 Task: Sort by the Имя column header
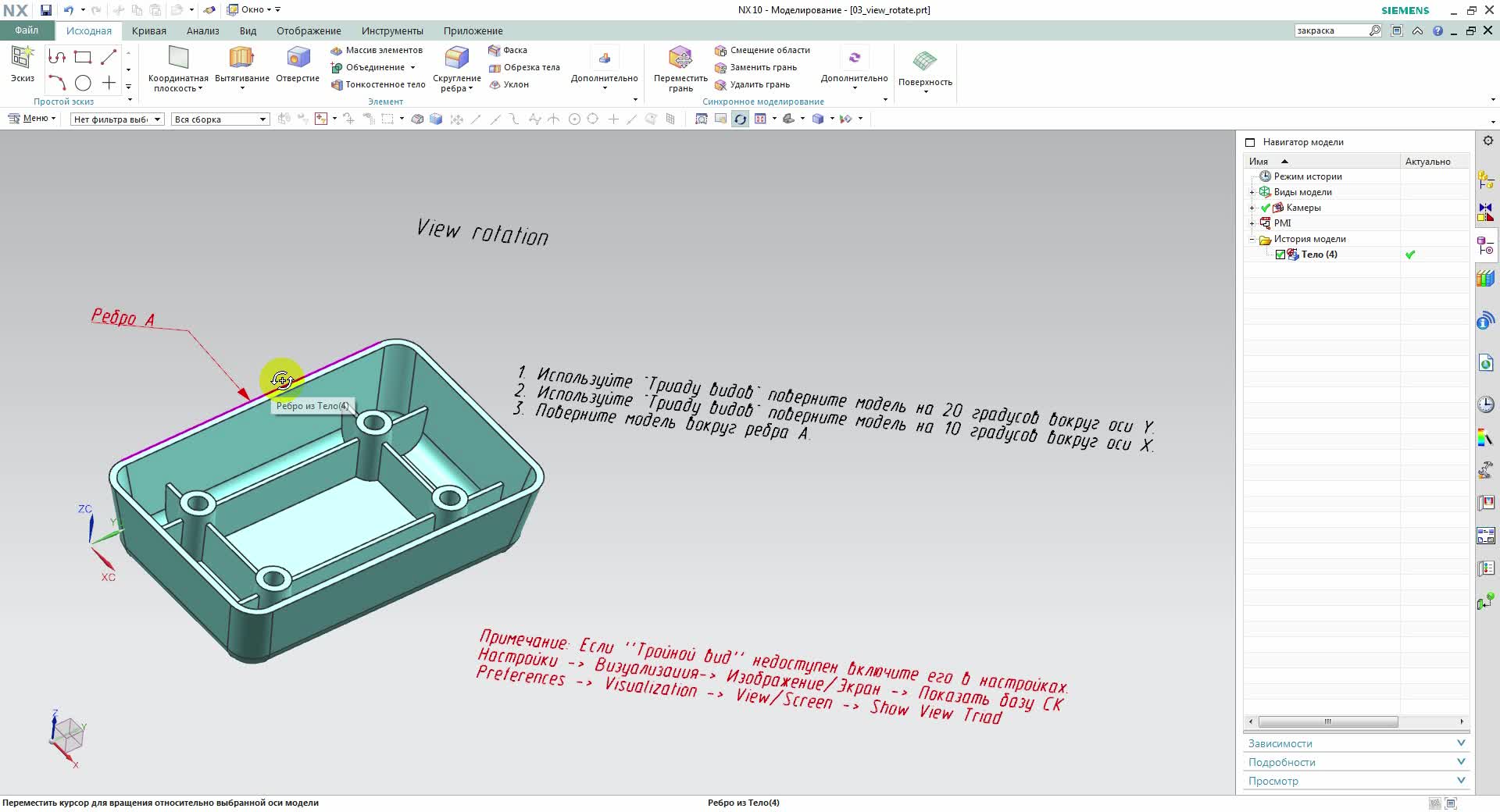(1322, 162)
